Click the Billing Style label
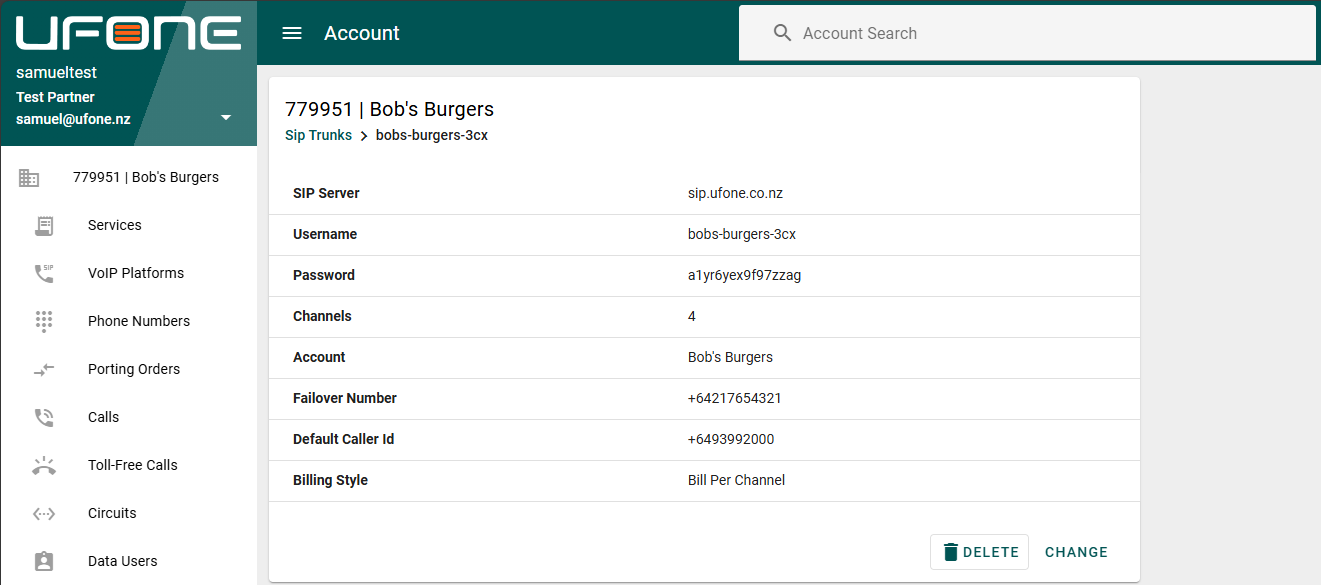This screenshot has width=1321, height=585. click(330, 480)
